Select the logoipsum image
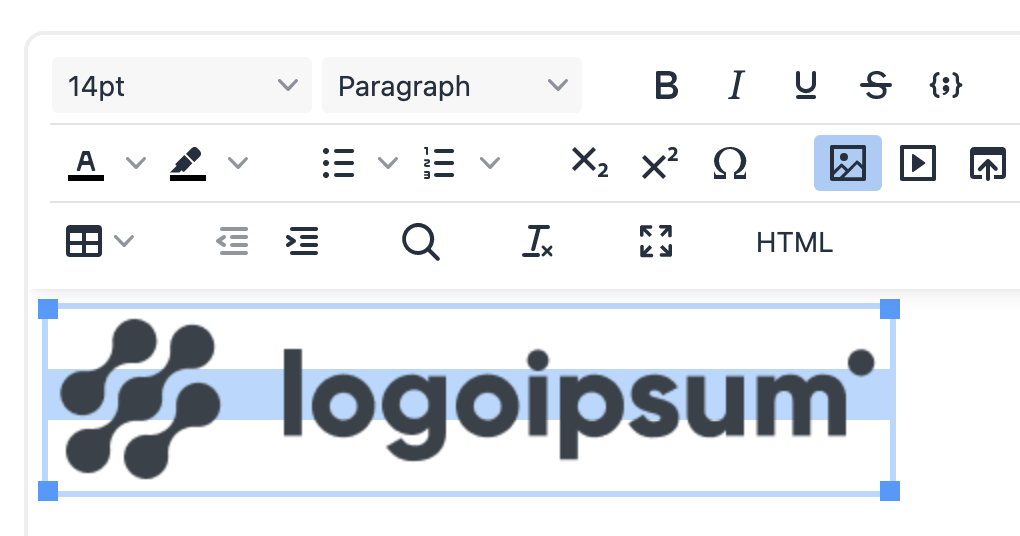The width and height of the screenshot is (1020, 536). pyautogui.click(x=468, y=398)
